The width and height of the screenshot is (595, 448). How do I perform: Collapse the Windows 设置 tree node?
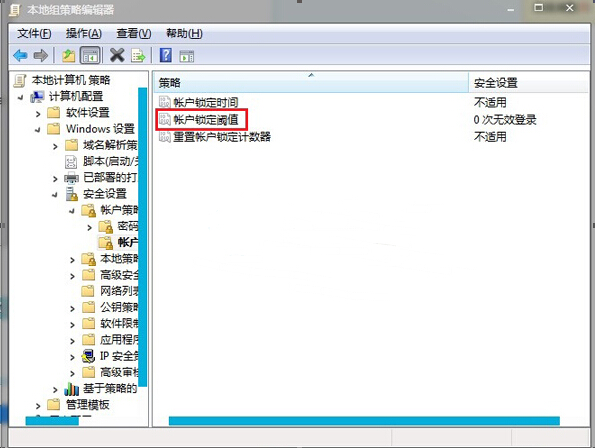point(38,130)
